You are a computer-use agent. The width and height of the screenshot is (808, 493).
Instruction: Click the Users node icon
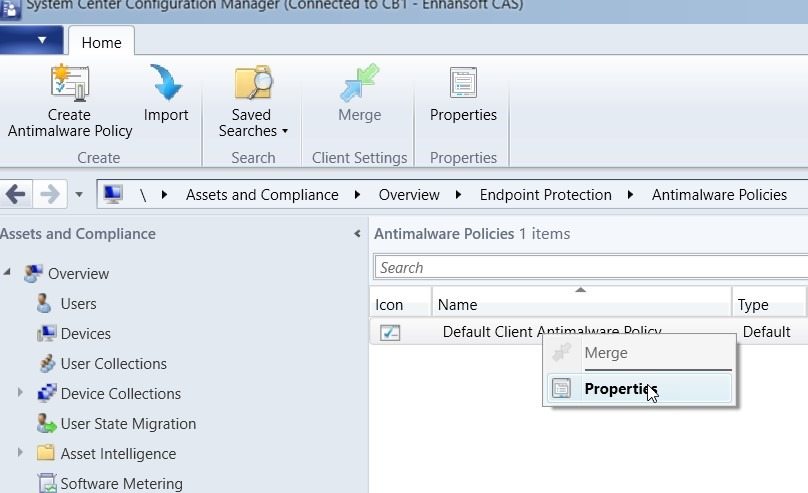click(44, 303)
